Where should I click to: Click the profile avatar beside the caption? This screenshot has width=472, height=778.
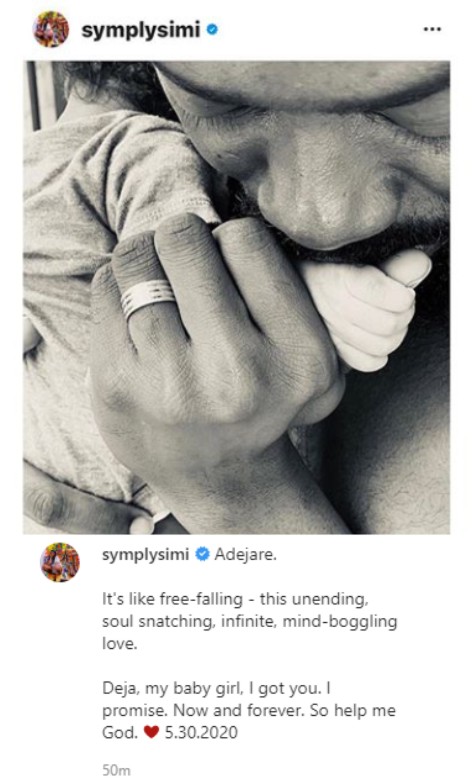pyautogui.click(x=60, y=562)
